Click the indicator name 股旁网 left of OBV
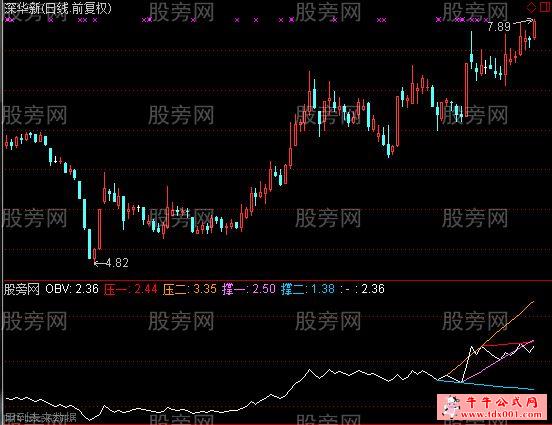Screen dimensions: 552x425 (x=21, y=289)
